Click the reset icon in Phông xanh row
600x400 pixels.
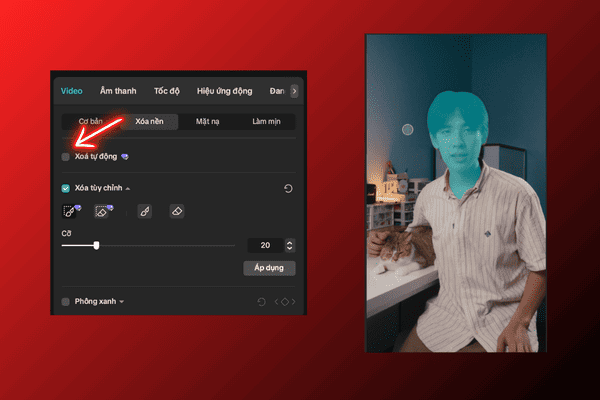click(x=262, y=301)
